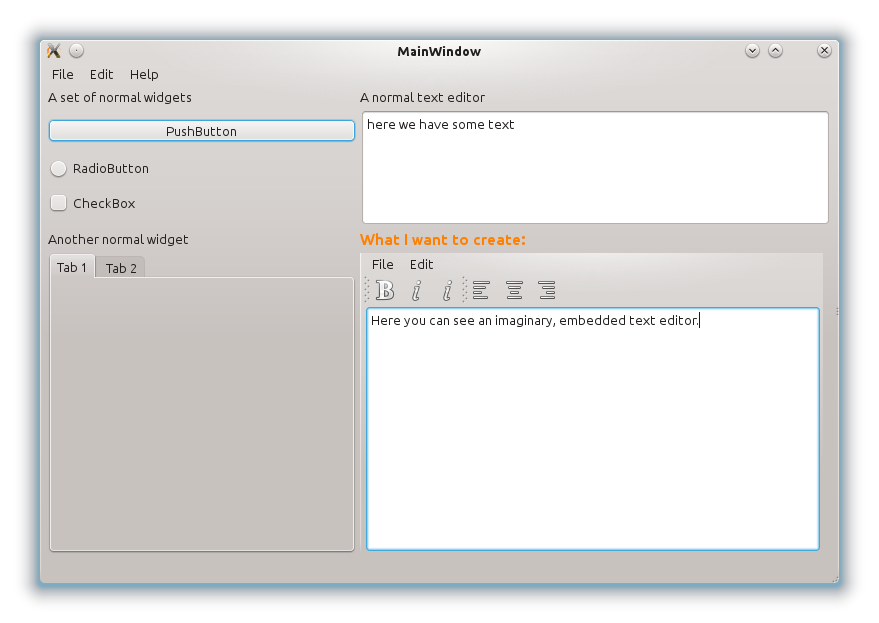
Task: Open the embedded editor's Edit menu
Action: tap(422, 265)
